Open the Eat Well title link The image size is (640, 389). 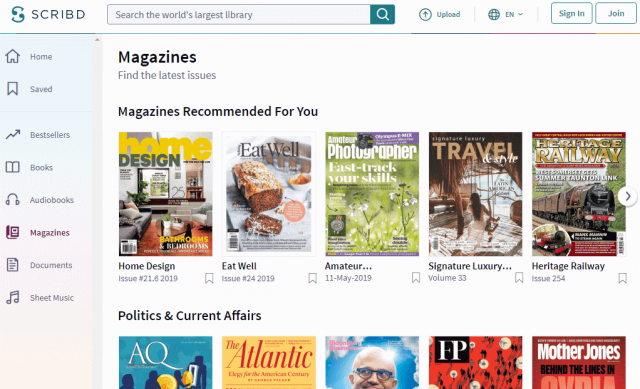[239, 266]
